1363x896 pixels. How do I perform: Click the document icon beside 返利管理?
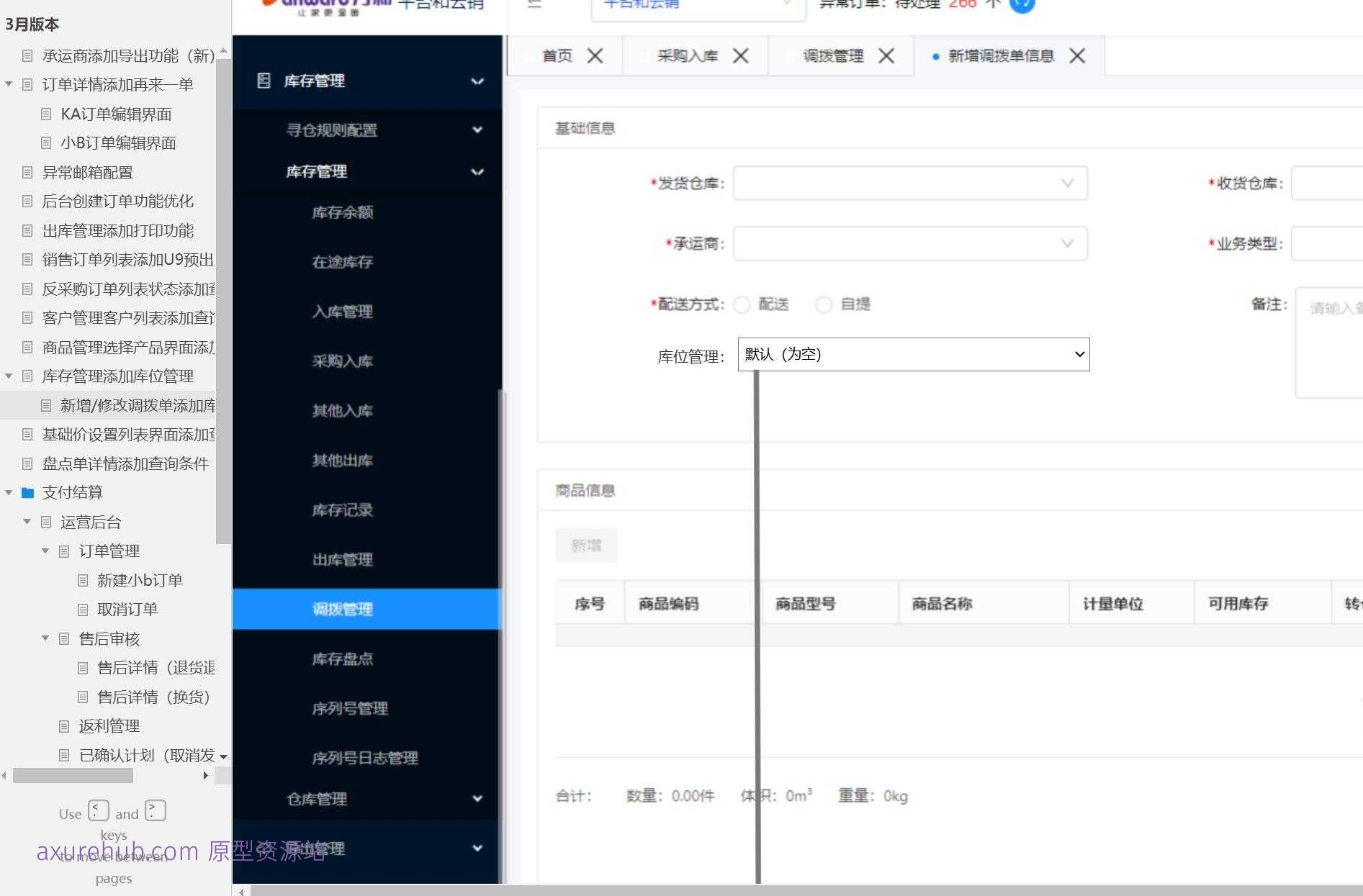click(64, 725)
